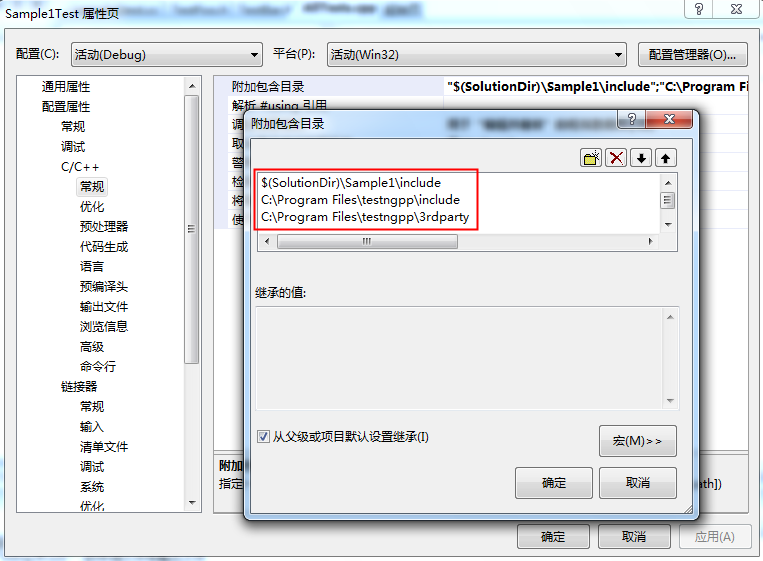
Task: Click the help question mark of the property page window
Action: coord(699,9)
